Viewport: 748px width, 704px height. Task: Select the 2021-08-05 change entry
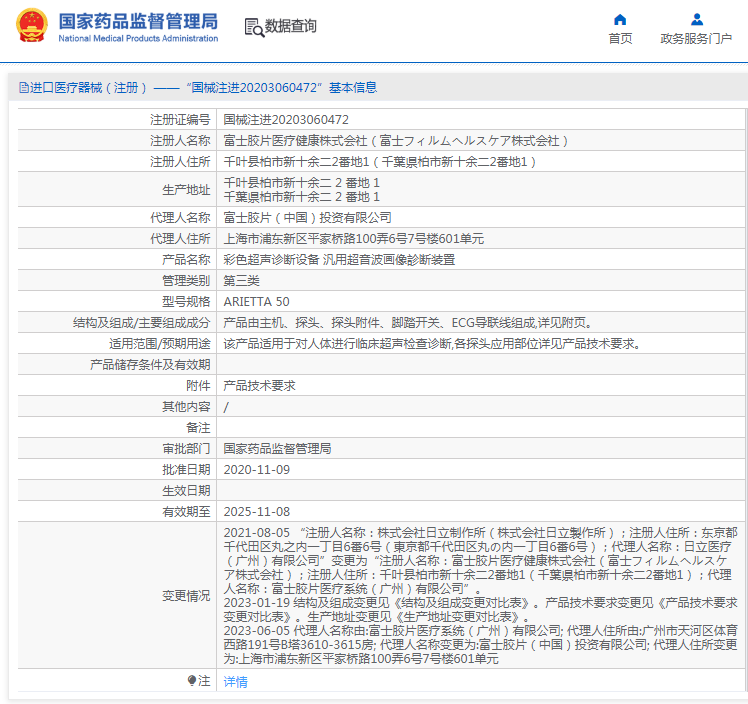click(480, 560)
